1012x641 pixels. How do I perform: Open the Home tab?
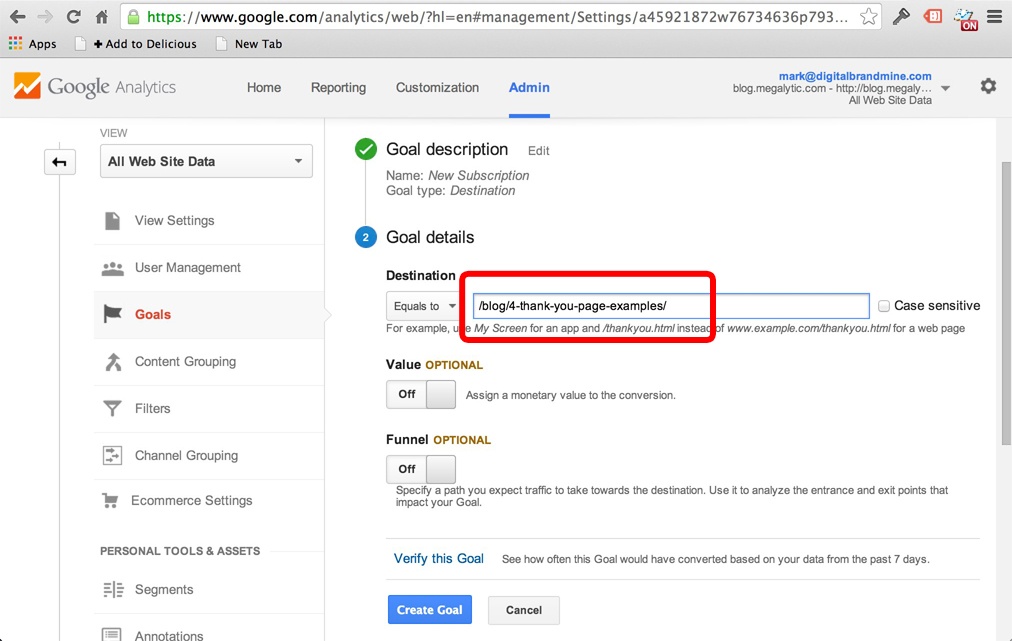pyautogui.click(x=264, y=88)
